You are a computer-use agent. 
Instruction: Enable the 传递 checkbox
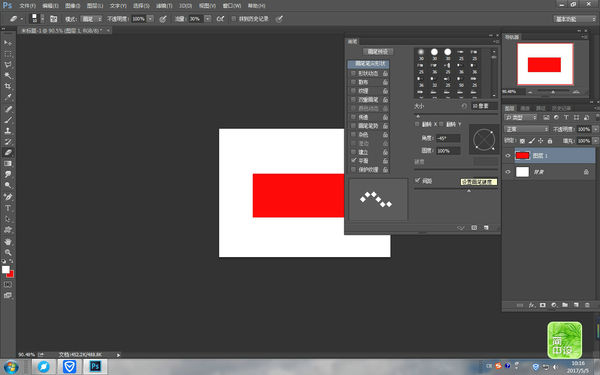click(x=354, y=117)
